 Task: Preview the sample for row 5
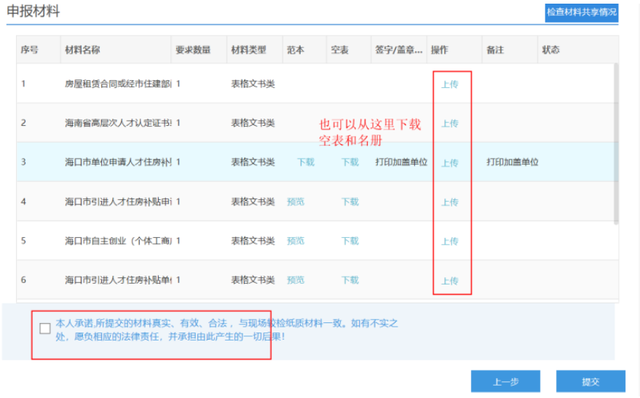(x=296, y=241)
